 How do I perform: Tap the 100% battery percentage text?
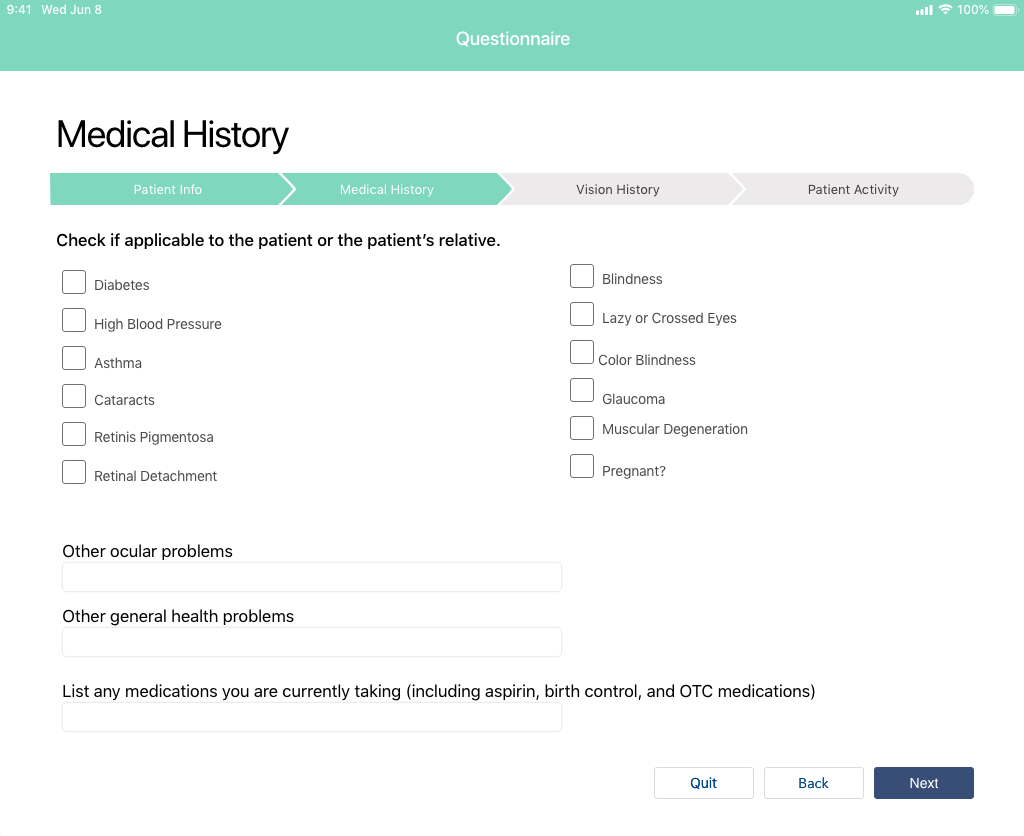(972, 10)
